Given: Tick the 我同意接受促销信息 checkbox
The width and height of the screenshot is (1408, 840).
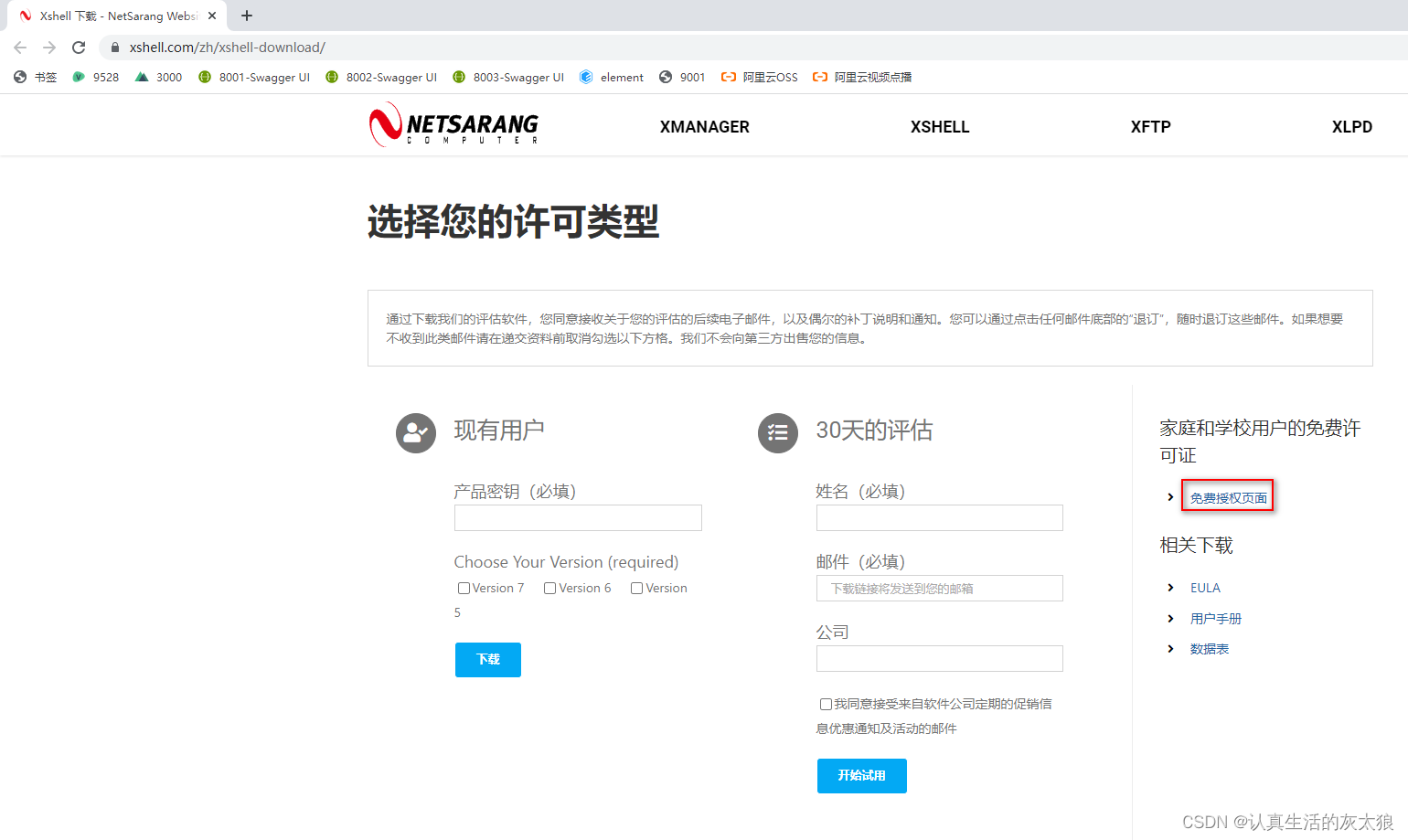Looking at the screenshot, I should click(826, 705).
